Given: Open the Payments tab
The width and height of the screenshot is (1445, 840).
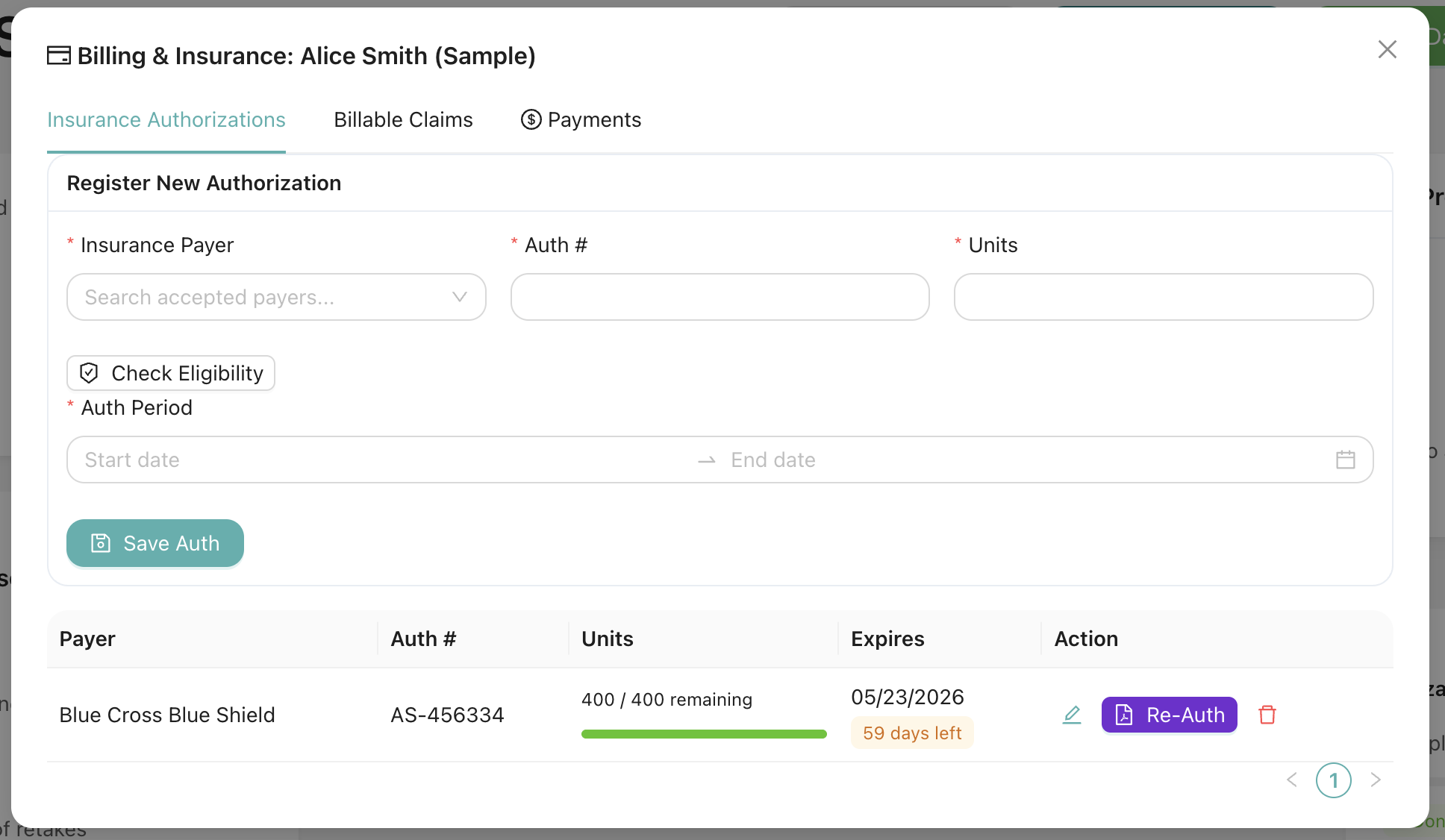Looking at the screenshot, I should coord(594,119).
